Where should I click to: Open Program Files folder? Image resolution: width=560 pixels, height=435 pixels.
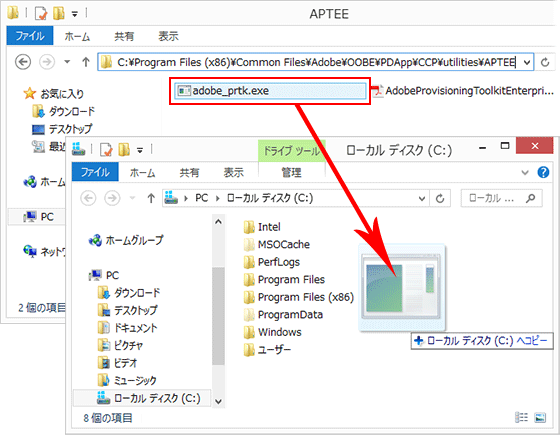(284, 280)
